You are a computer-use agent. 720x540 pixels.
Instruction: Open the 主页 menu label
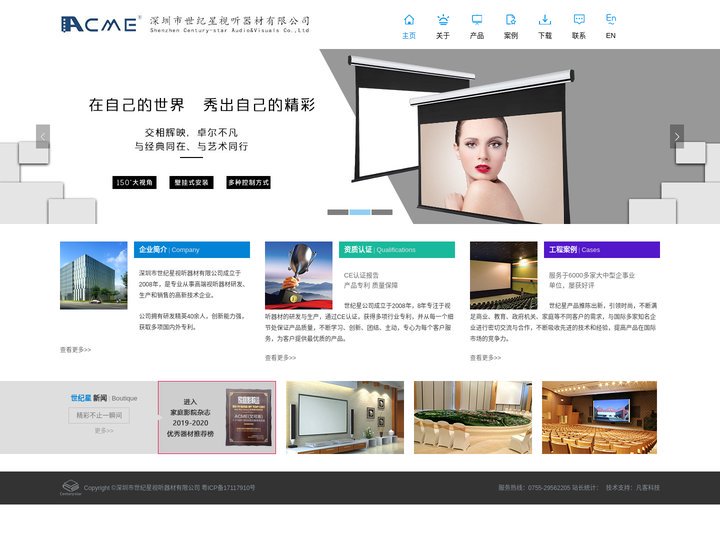(x=409, y=35)
